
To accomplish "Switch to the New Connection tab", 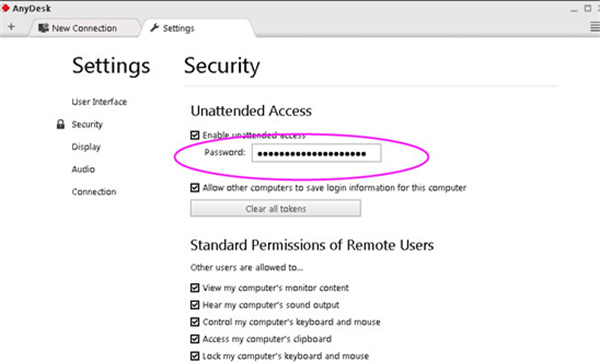I will (84, 28).
